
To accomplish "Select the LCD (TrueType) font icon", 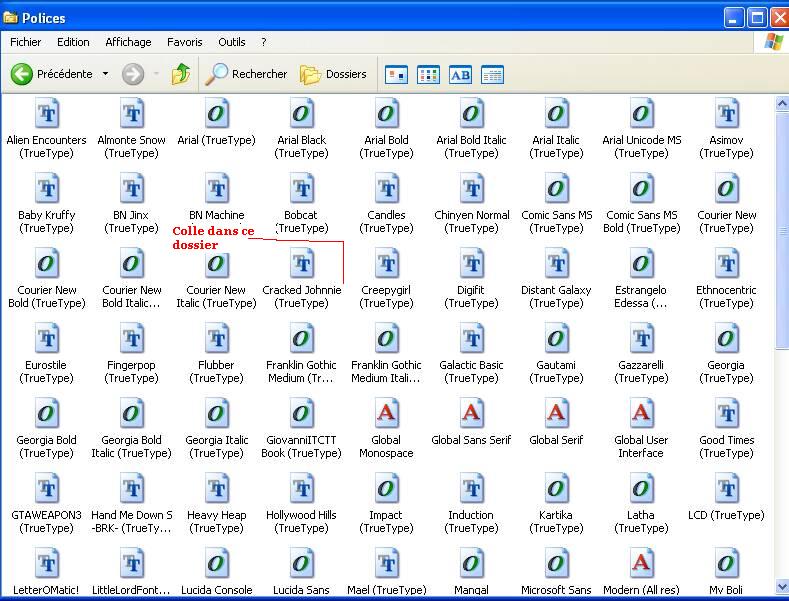I will (727, 488).
